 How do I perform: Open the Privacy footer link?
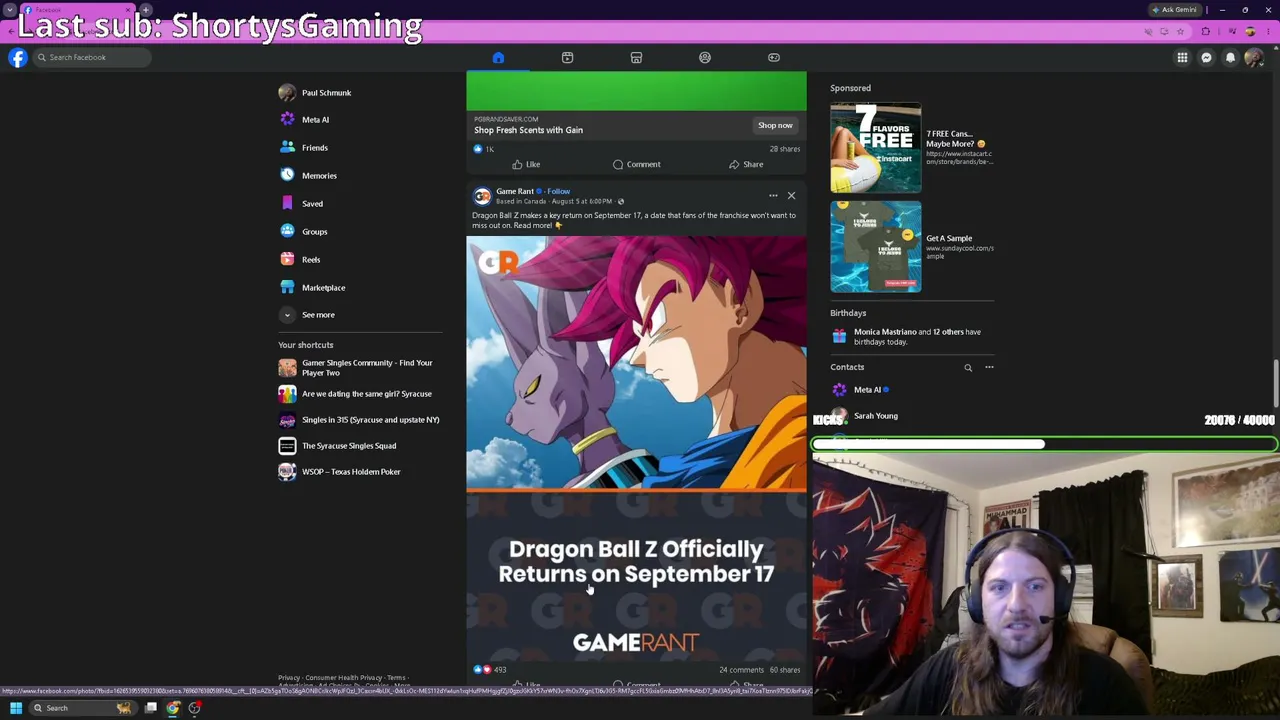pos(288,678)
